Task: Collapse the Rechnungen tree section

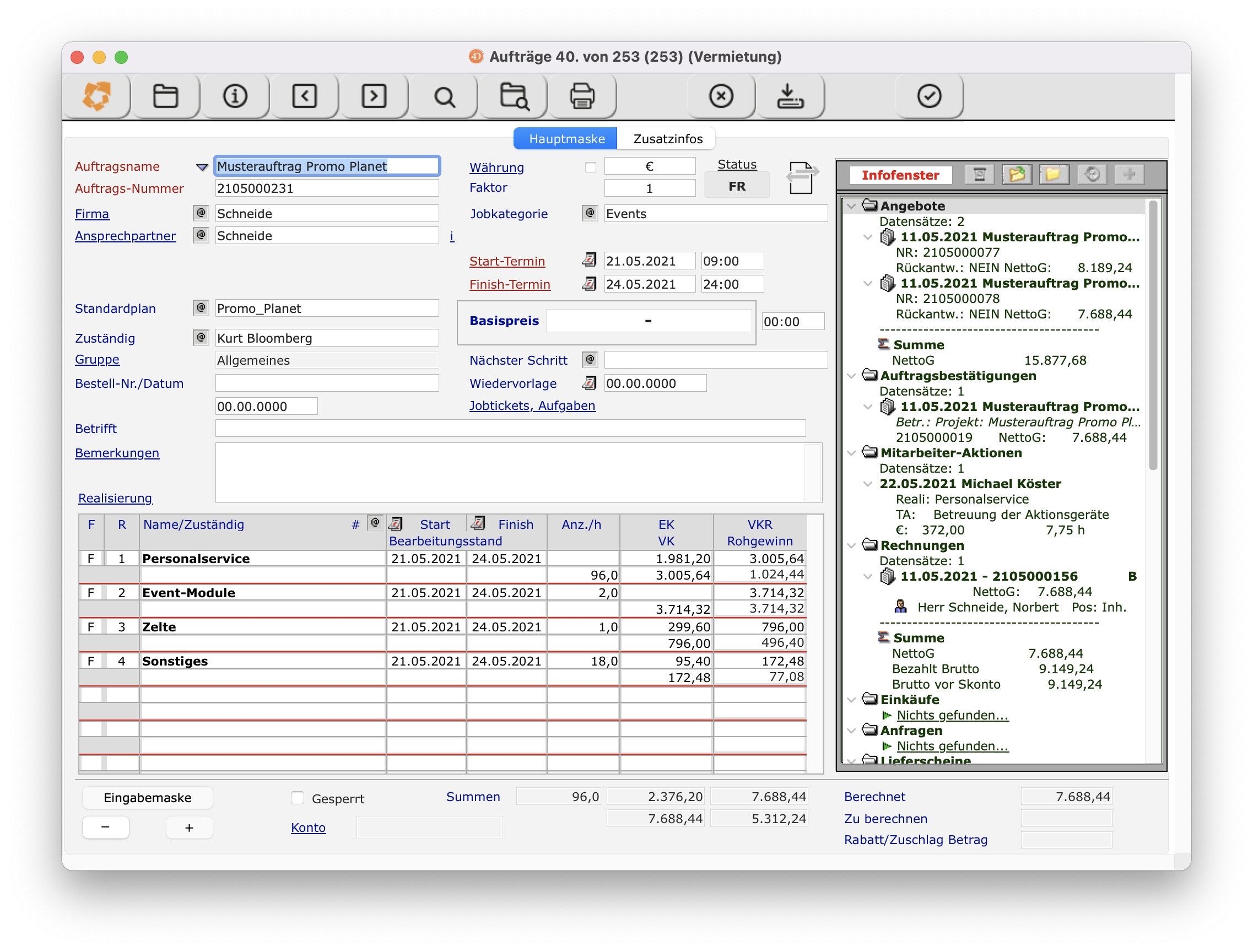Action: point(851,546)
